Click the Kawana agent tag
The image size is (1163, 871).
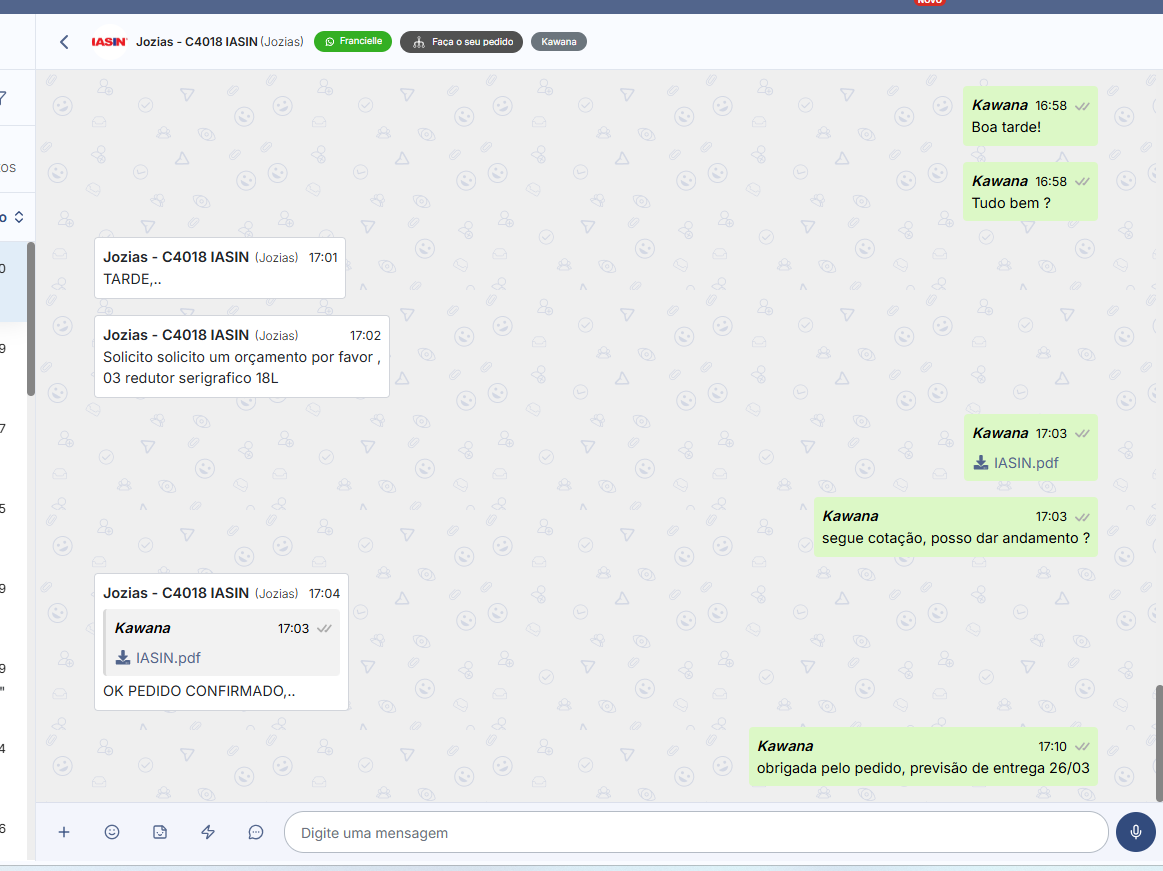pyautogui.click(x=558, y=42)
